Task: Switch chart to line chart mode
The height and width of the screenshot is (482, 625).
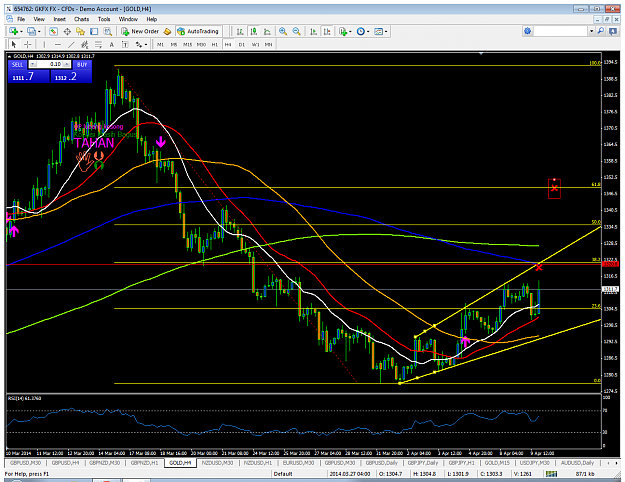Action: [x=267, y=31]
